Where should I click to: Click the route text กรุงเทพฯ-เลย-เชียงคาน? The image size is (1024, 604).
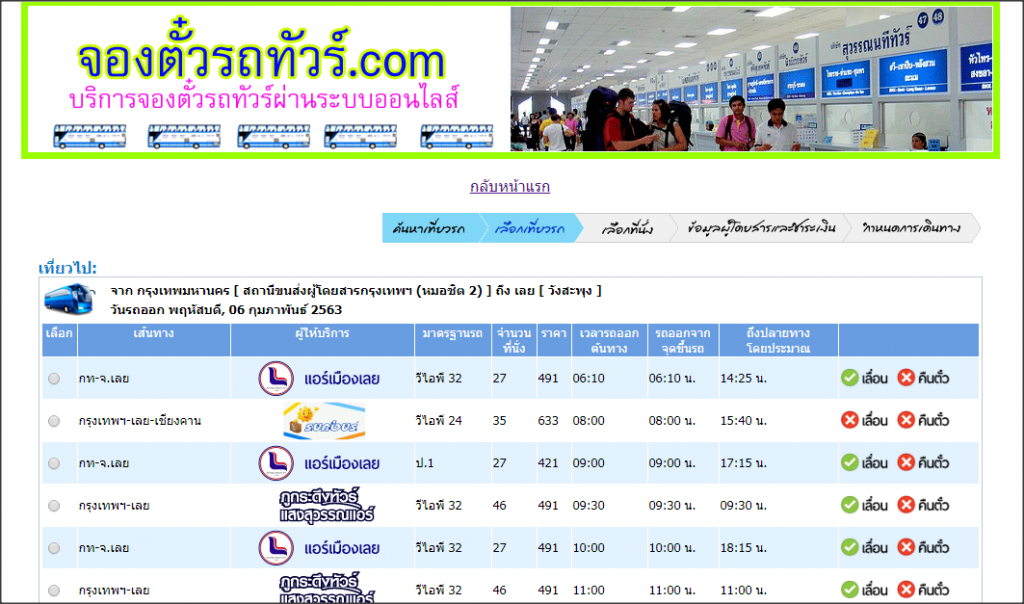(x=140, y=421)
